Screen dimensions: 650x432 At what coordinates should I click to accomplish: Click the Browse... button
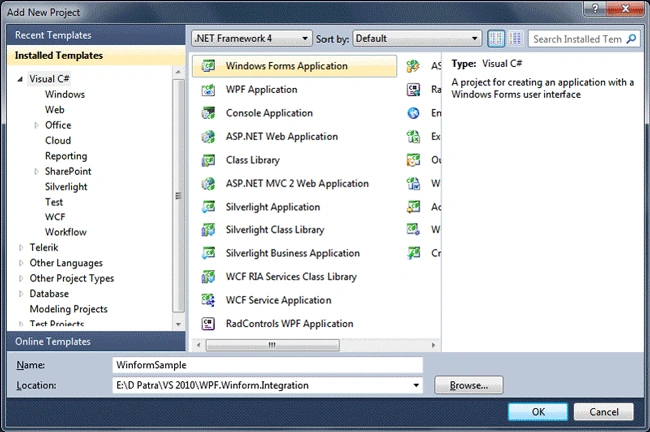[469, 385]
